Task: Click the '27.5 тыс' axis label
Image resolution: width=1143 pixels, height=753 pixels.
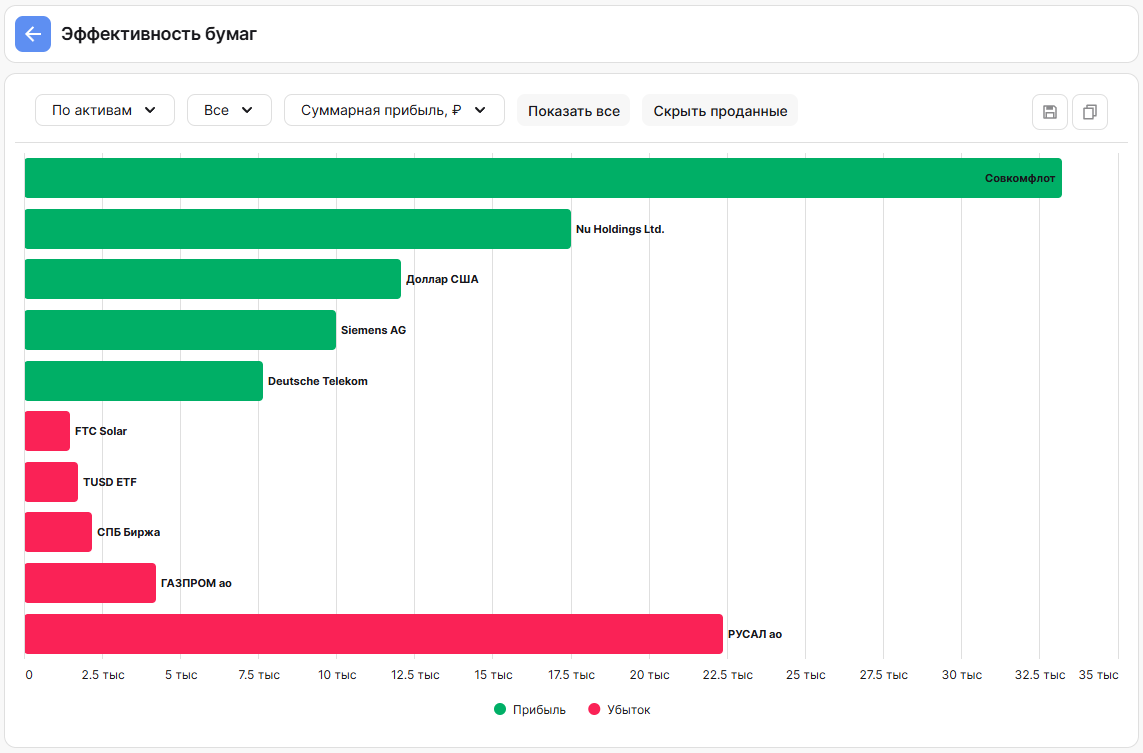Action: (883, 675)
